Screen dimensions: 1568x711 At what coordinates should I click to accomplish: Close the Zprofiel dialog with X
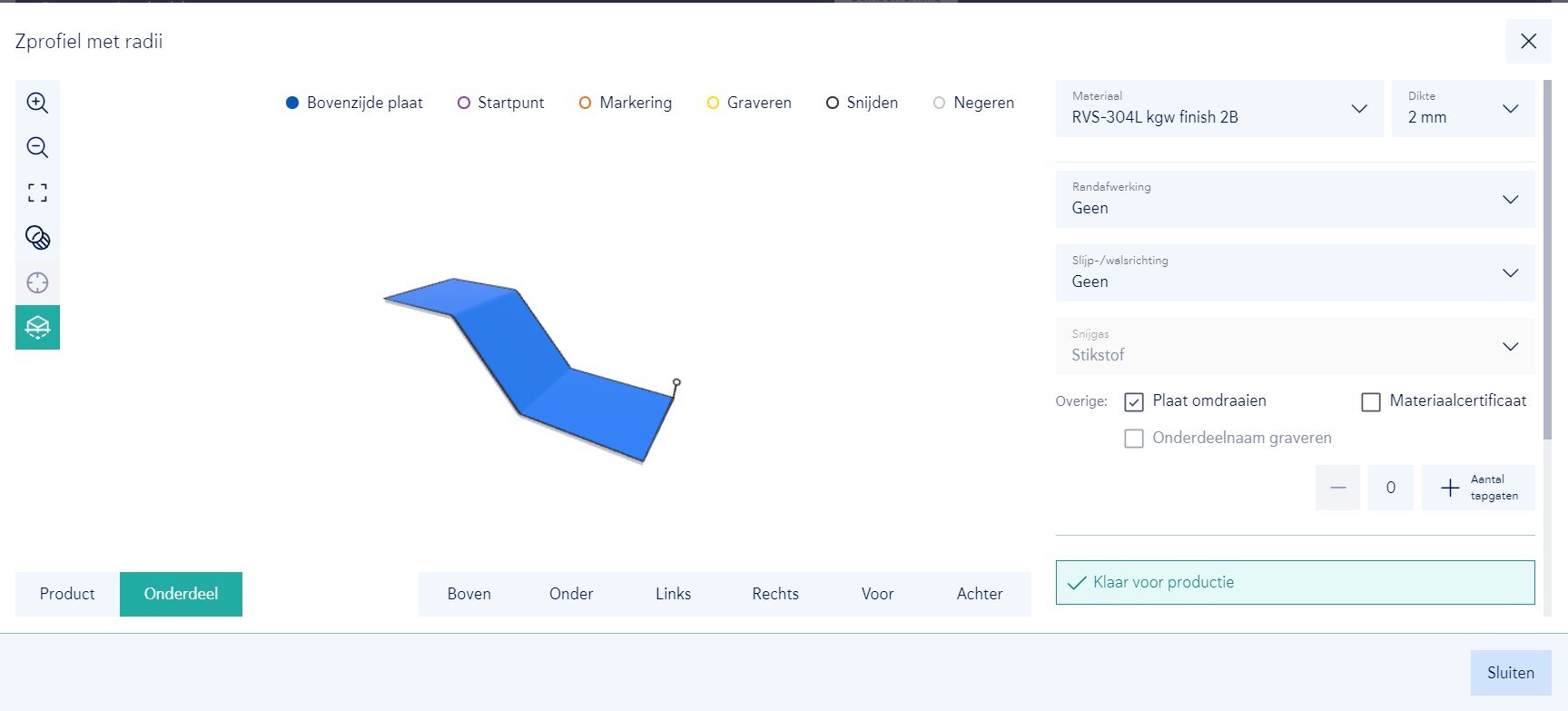pyautogui.click(x=1528, y=42)
